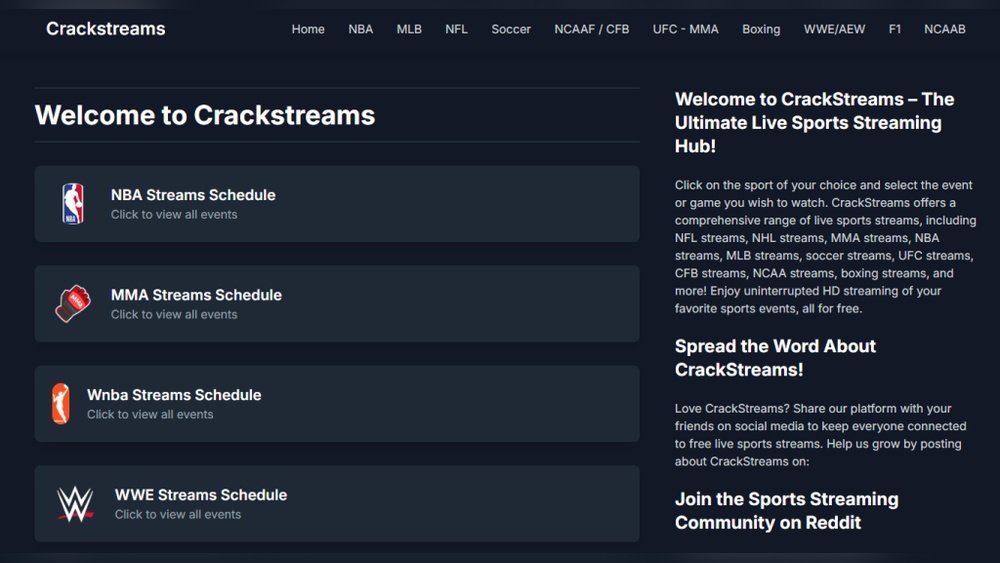This screenshot has height=563, width=1000.
Task: Click the Crackstreams site logo text
Action: tap(106, 29)
